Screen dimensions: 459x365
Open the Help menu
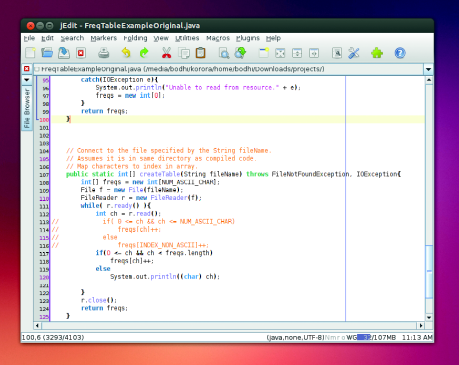[x=273, y=38]
